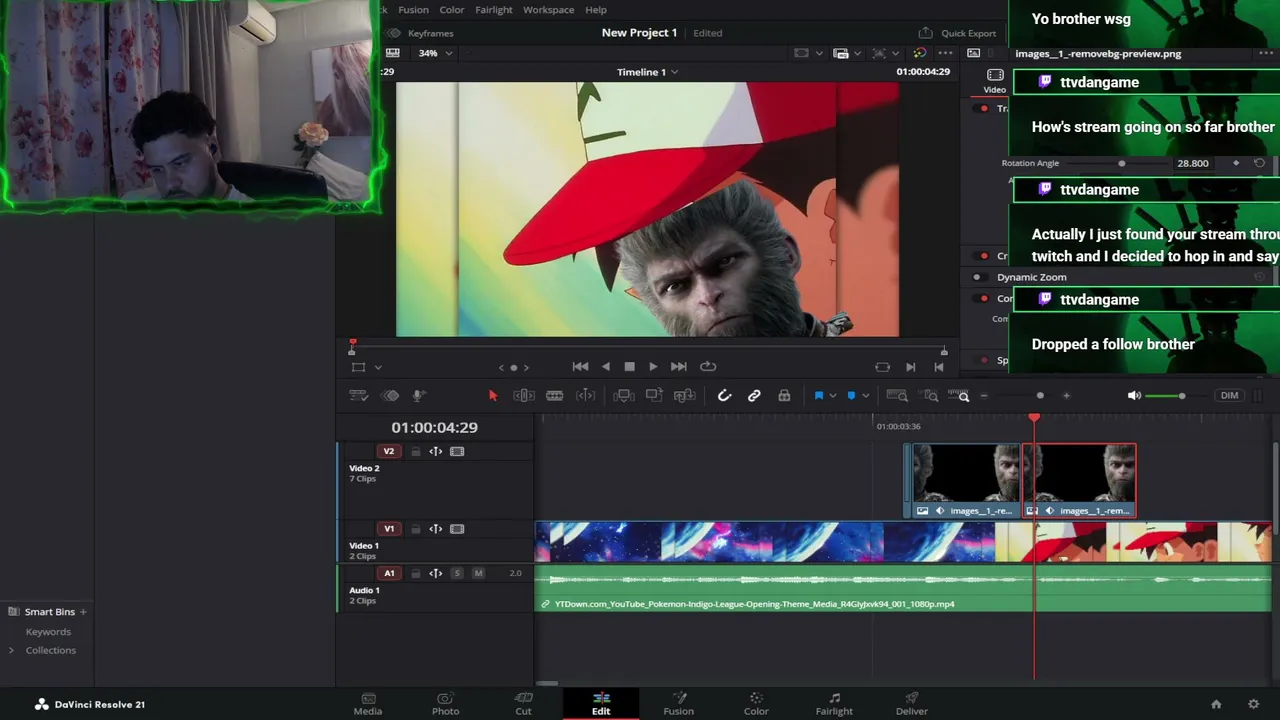Activate the Trim Edit Mode tool
1280x720 pixels.
pyautogui.click(x=523, y=396)
